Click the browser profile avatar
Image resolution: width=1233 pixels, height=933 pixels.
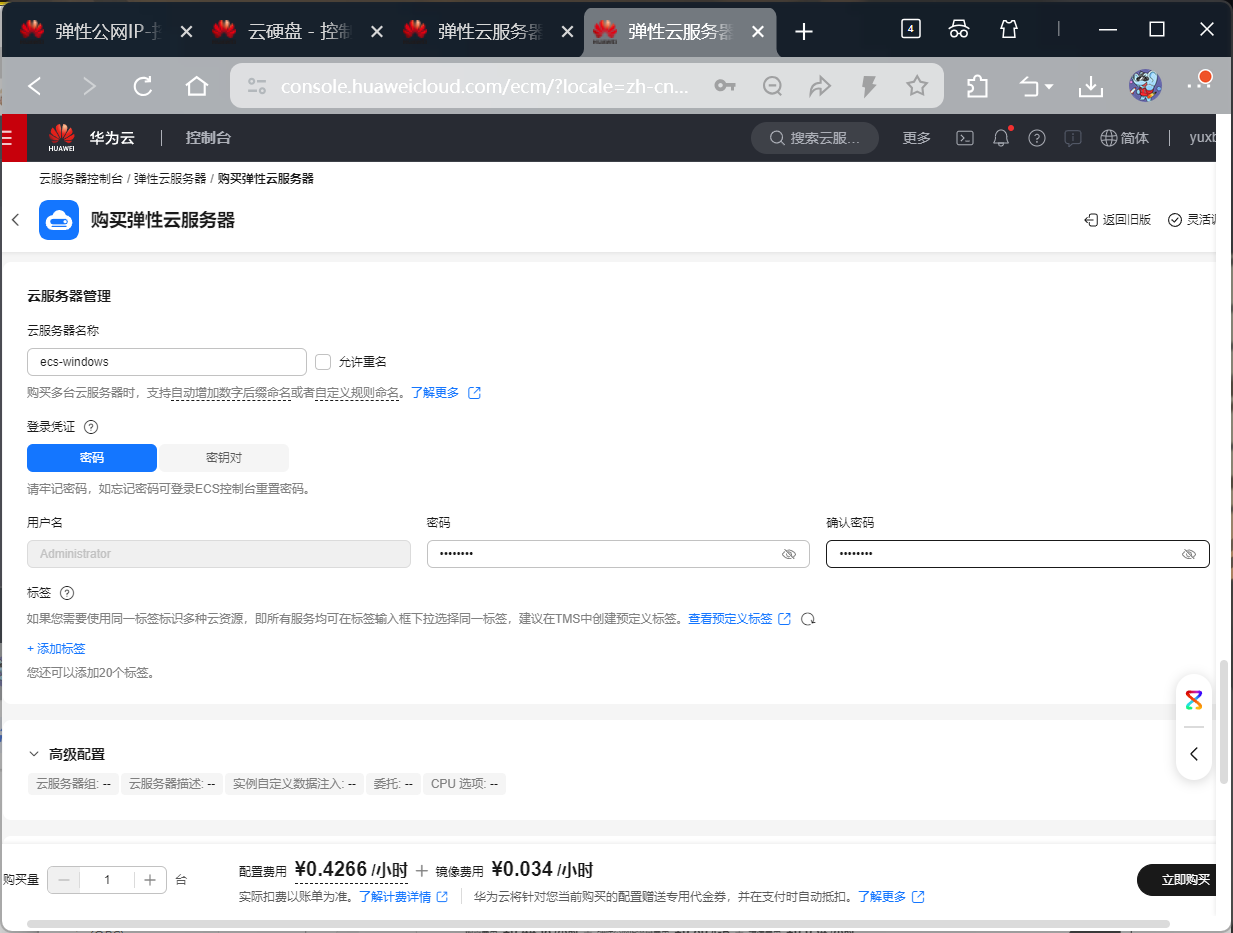1145,86
